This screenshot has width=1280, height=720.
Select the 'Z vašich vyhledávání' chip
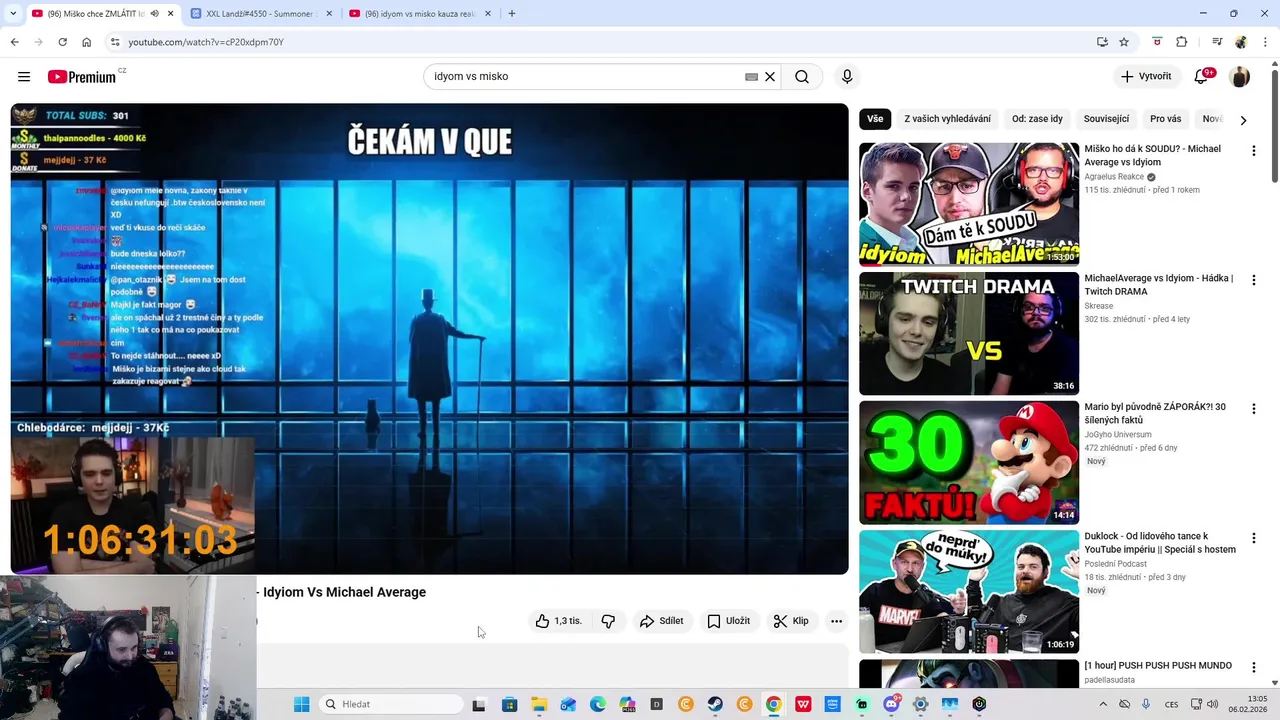[x=947, y=119]
